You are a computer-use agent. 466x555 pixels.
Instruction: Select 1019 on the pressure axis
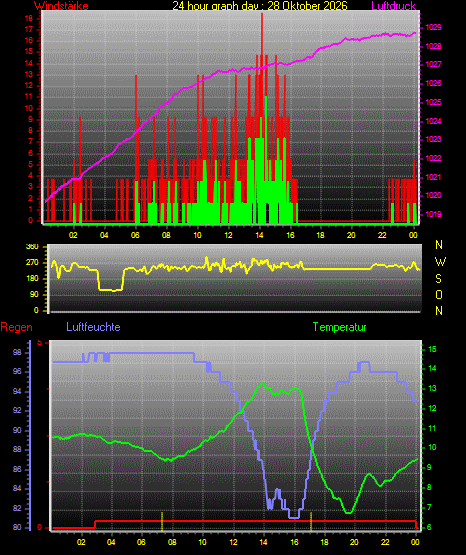pos(433,214)
